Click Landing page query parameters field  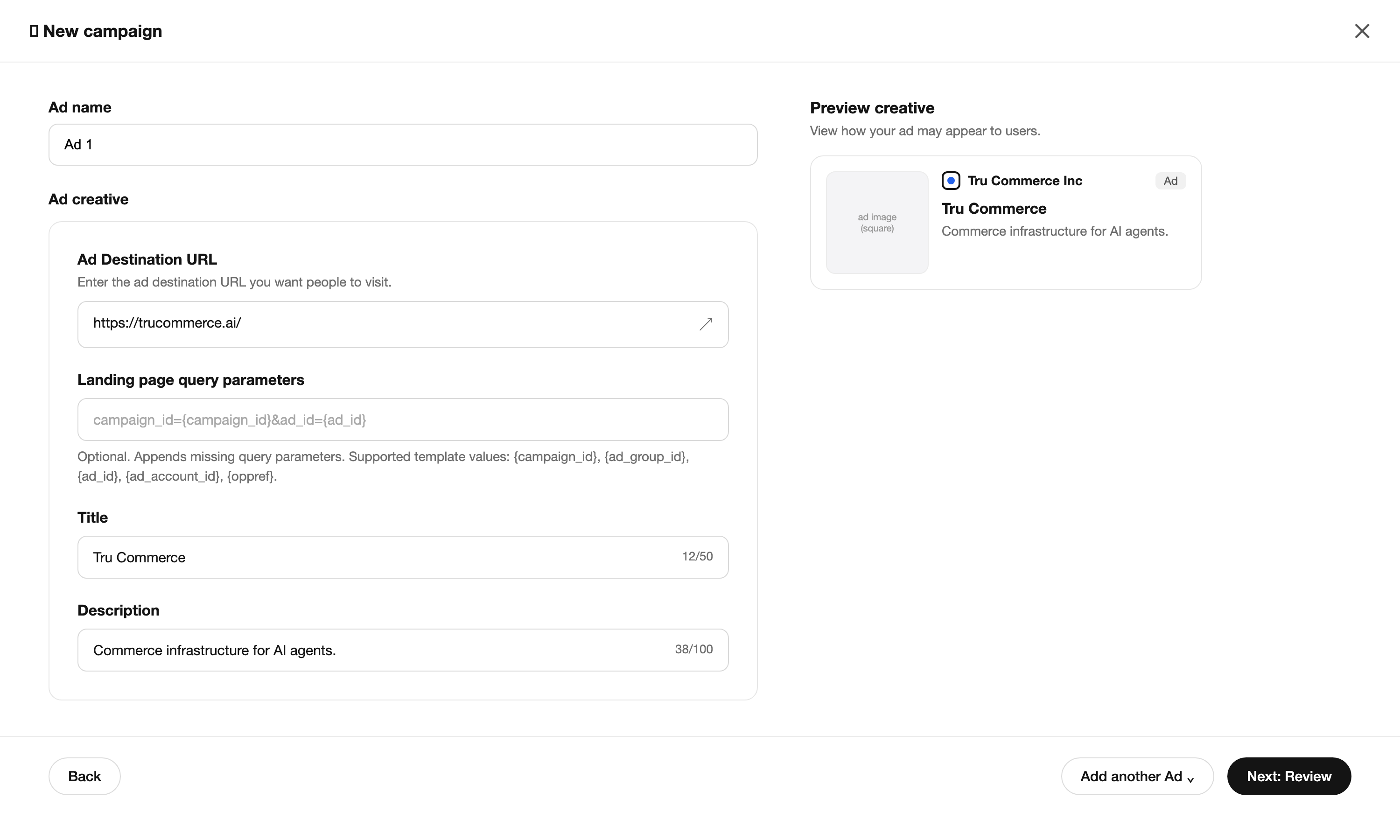click(403, 420)
